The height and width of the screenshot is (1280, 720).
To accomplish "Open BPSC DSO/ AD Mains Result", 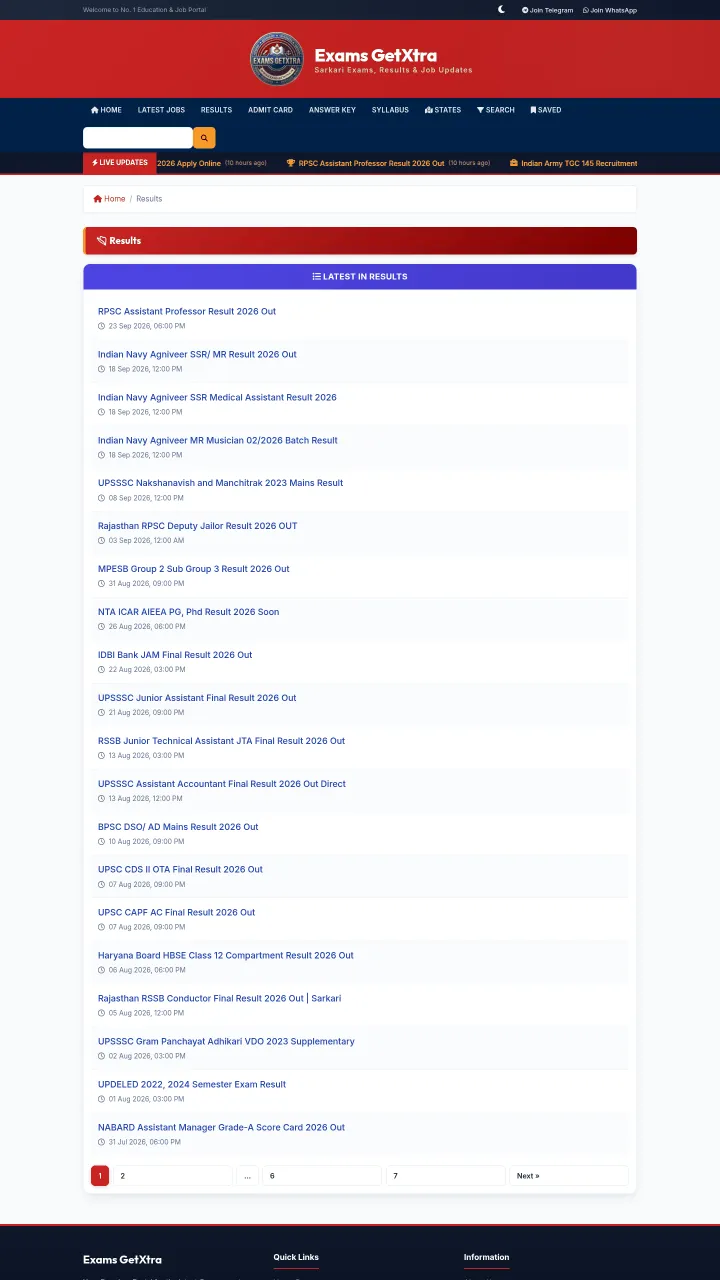I will (x=178, y=827).
